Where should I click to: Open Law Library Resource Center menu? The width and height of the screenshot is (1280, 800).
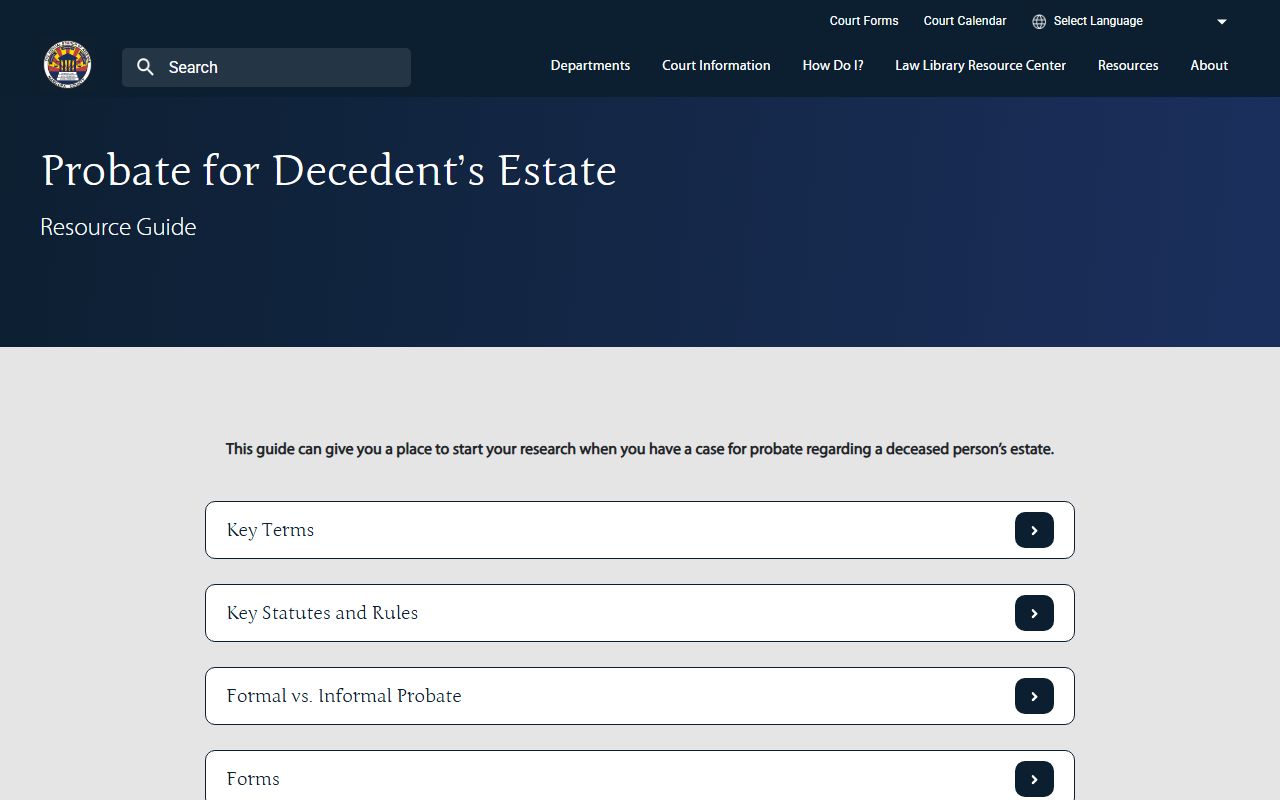point(980,65)
